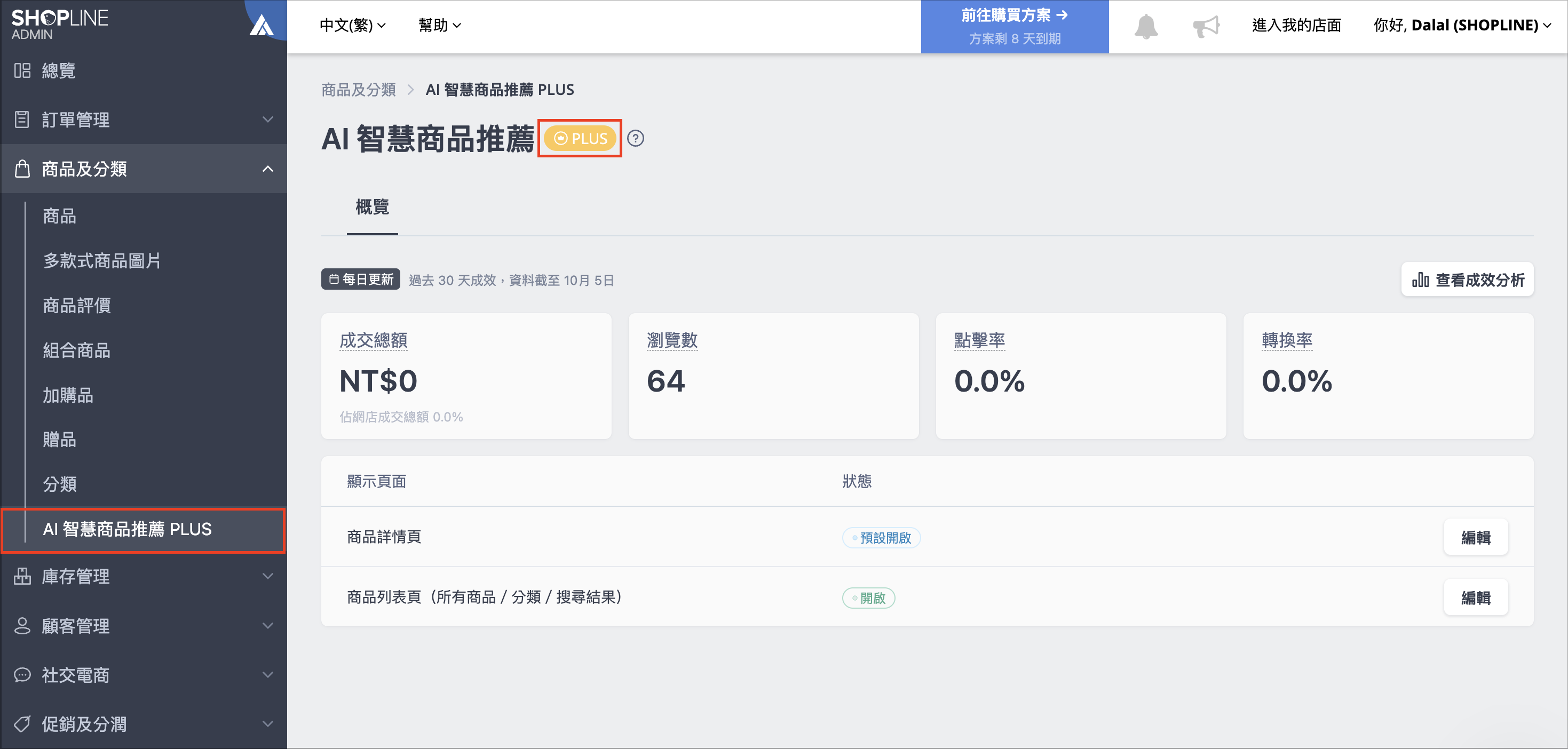Click 編輯 for 商品詳情頁 row
This screenshot has width=1568, height=749.
tap(1476, 537)
